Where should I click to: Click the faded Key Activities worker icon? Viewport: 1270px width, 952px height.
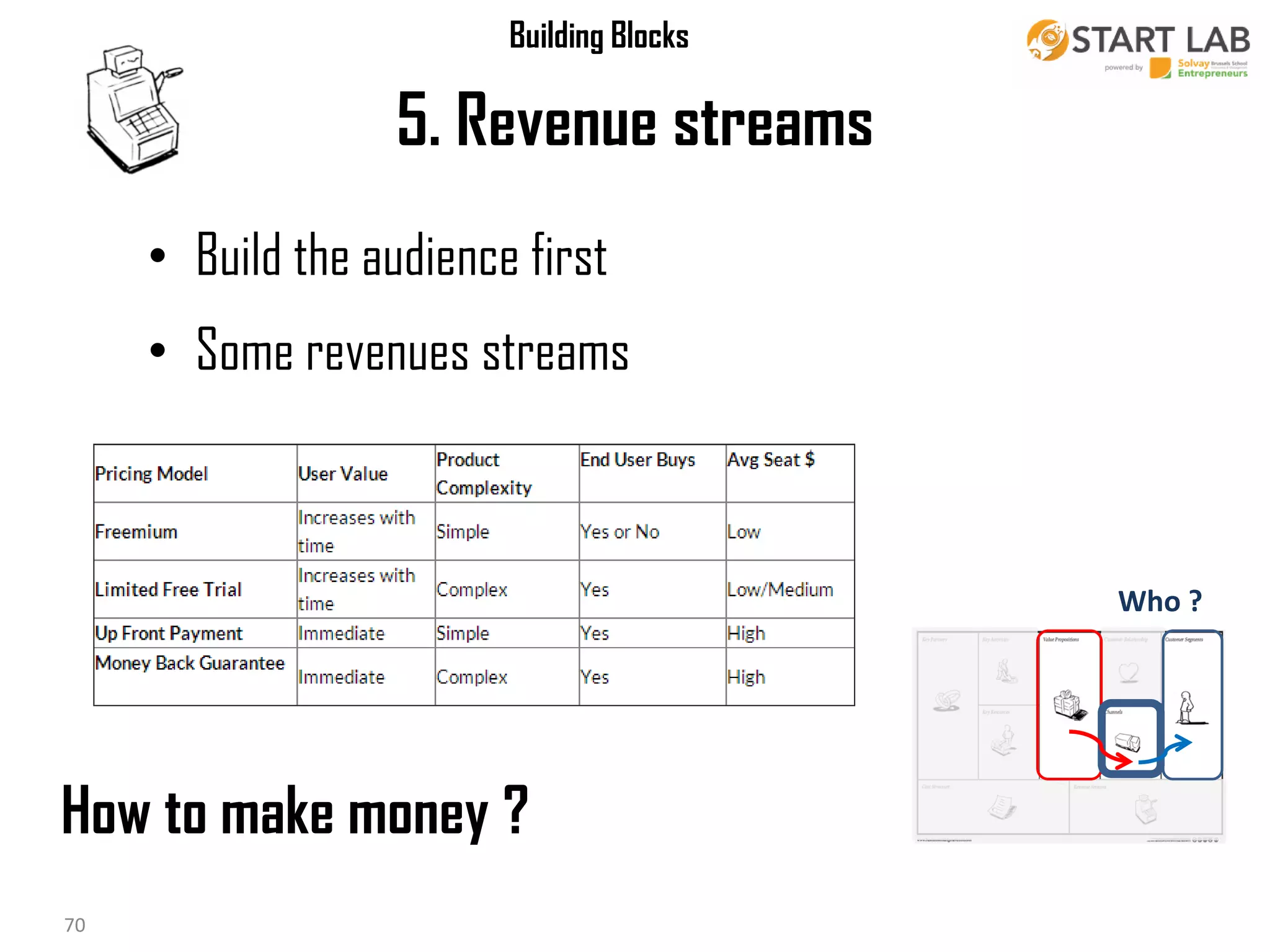(1005, 671)
